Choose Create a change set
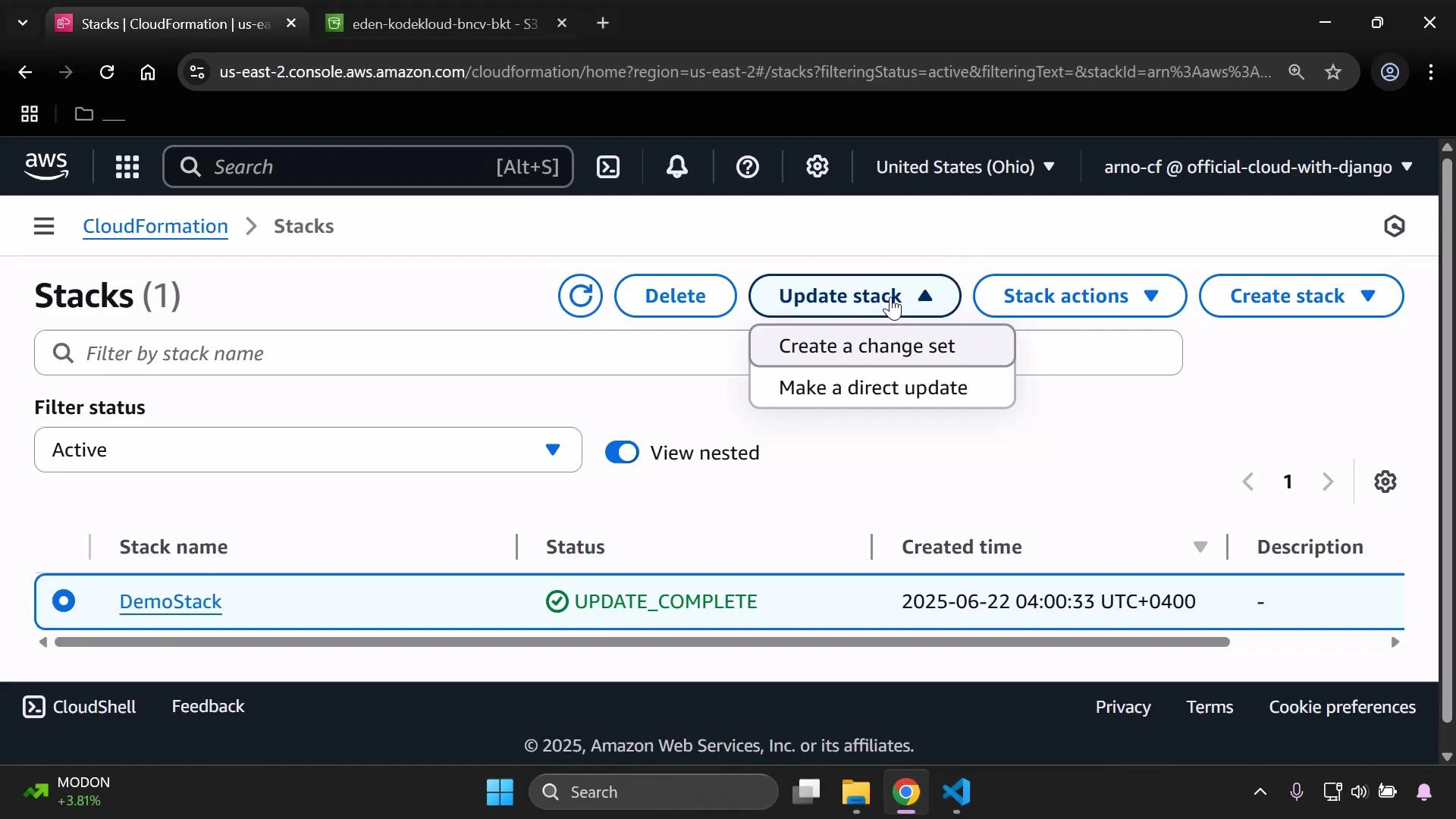This screenshot has width=1456, height=819. [868, 345]
